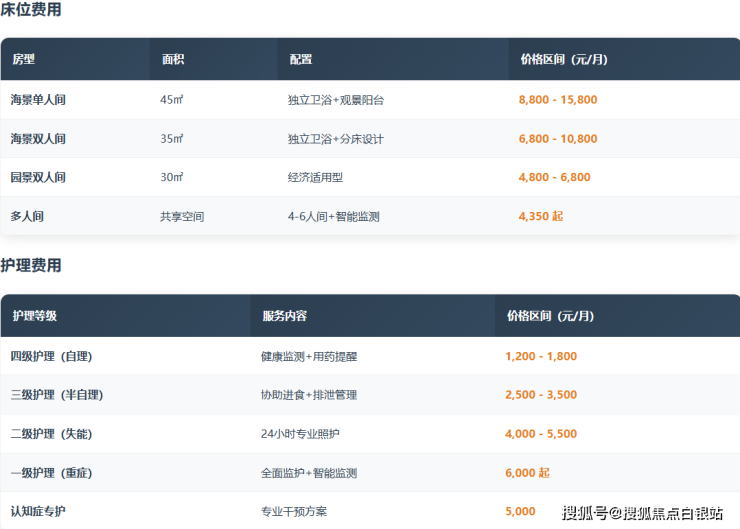740x529 pixels.
Task: Click the 海景单人间 row label
Action: pos(38,100)
